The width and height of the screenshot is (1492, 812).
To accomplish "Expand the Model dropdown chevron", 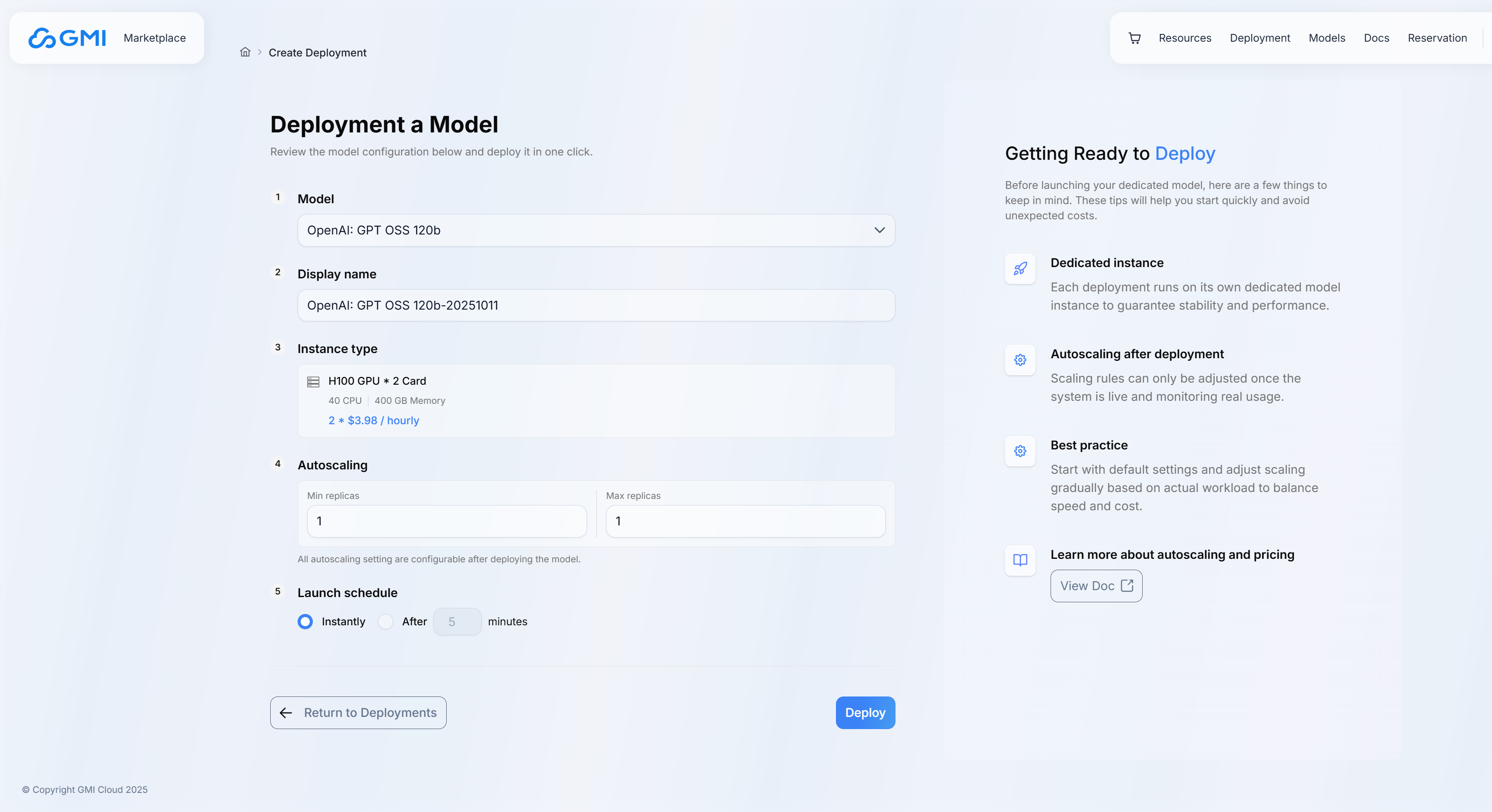I will pyautogui.click(x=879, y=230).
